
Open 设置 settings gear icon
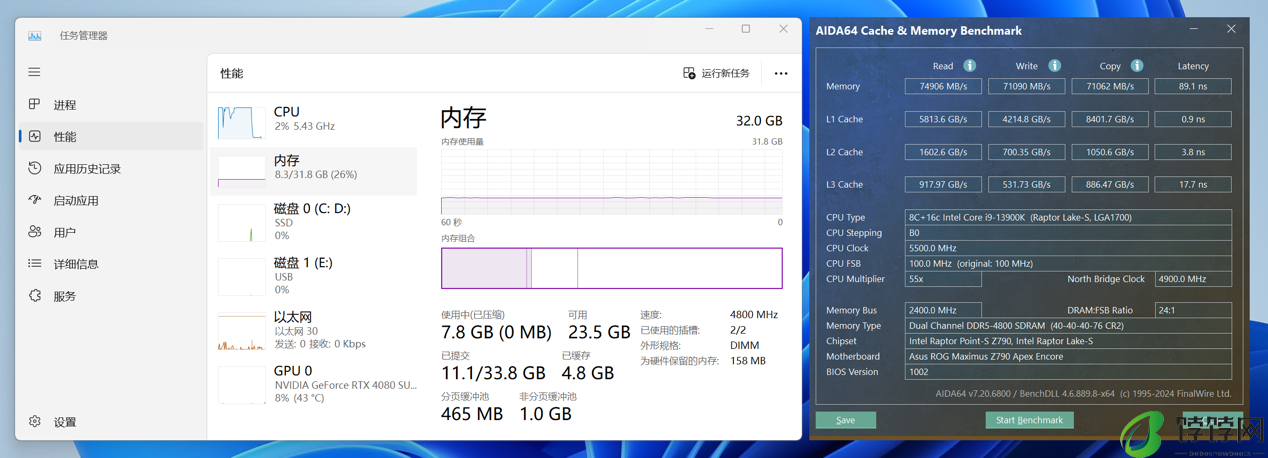(35, 422)
